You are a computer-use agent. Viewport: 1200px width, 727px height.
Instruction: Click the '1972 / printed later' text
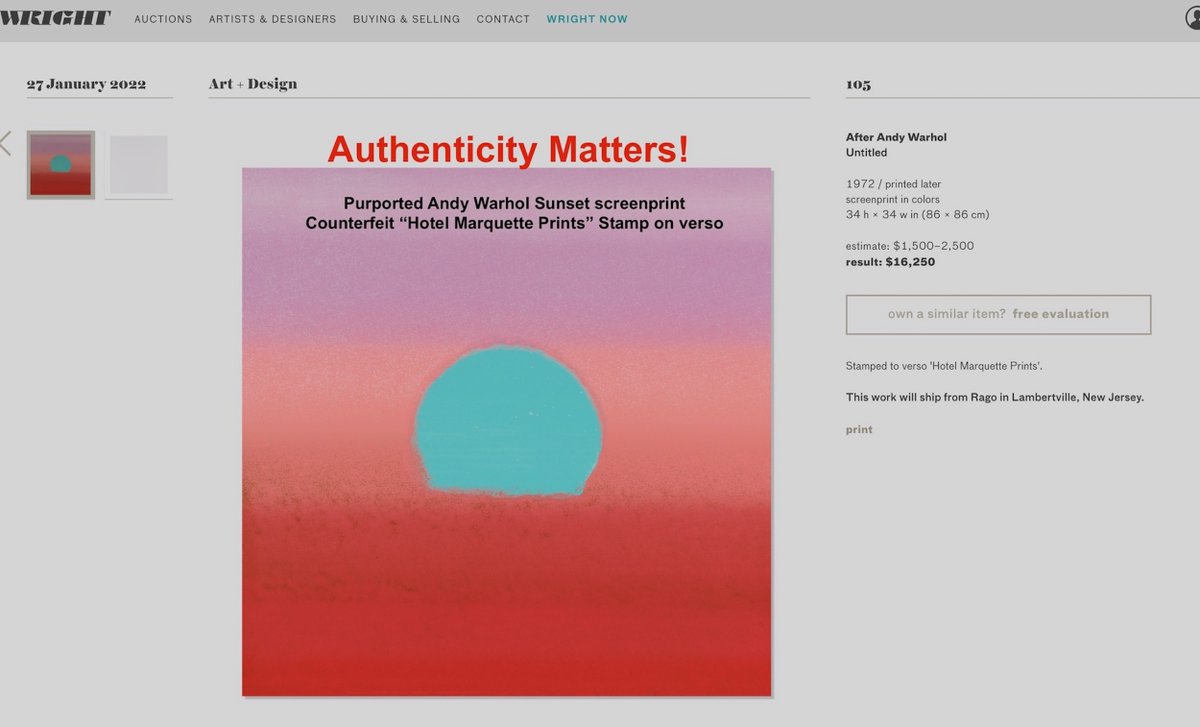(893, 184)
